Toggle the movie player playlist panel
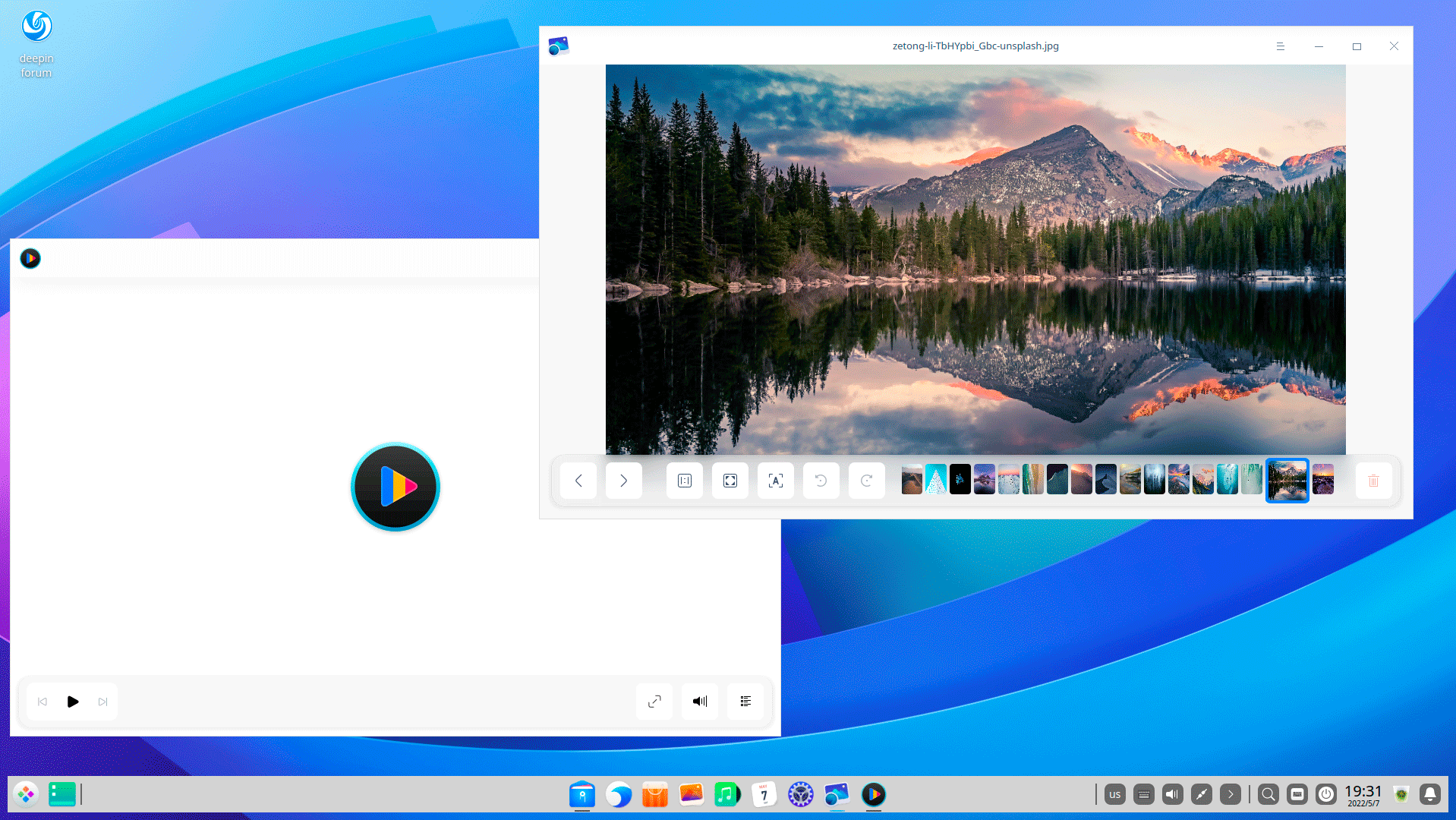This screenshot has width=1456, height=820. [745, 702]
